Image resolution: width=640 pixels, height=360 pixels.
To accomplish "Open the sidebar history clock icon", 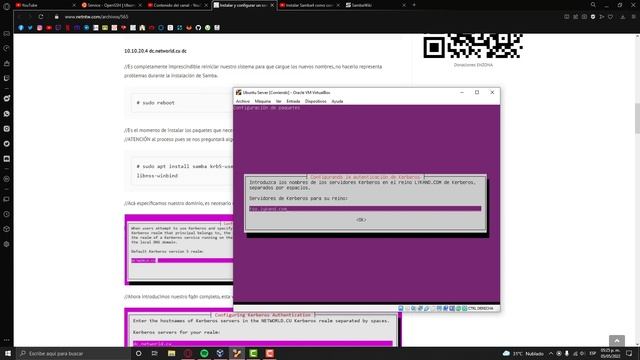I will 7,214.
